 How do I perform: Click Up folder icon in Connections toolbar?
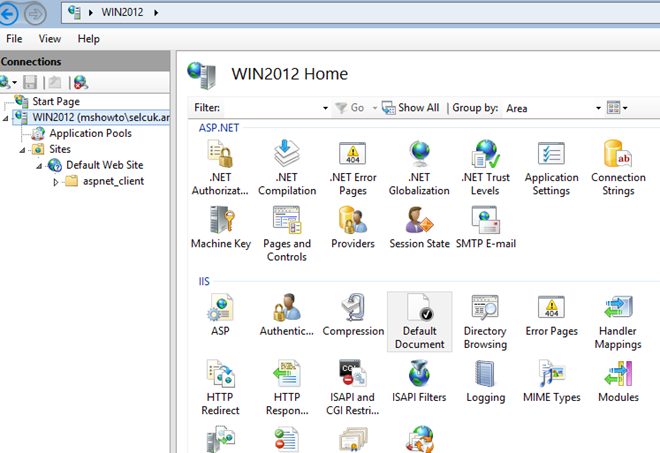(55, 82)
